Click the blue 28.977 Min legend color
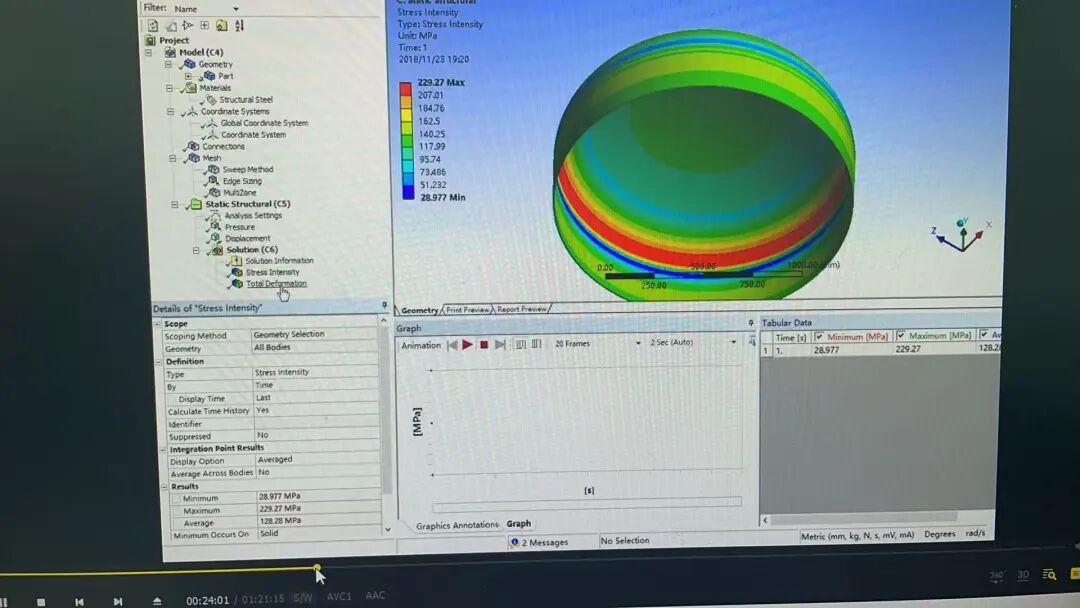 (408, 193)
